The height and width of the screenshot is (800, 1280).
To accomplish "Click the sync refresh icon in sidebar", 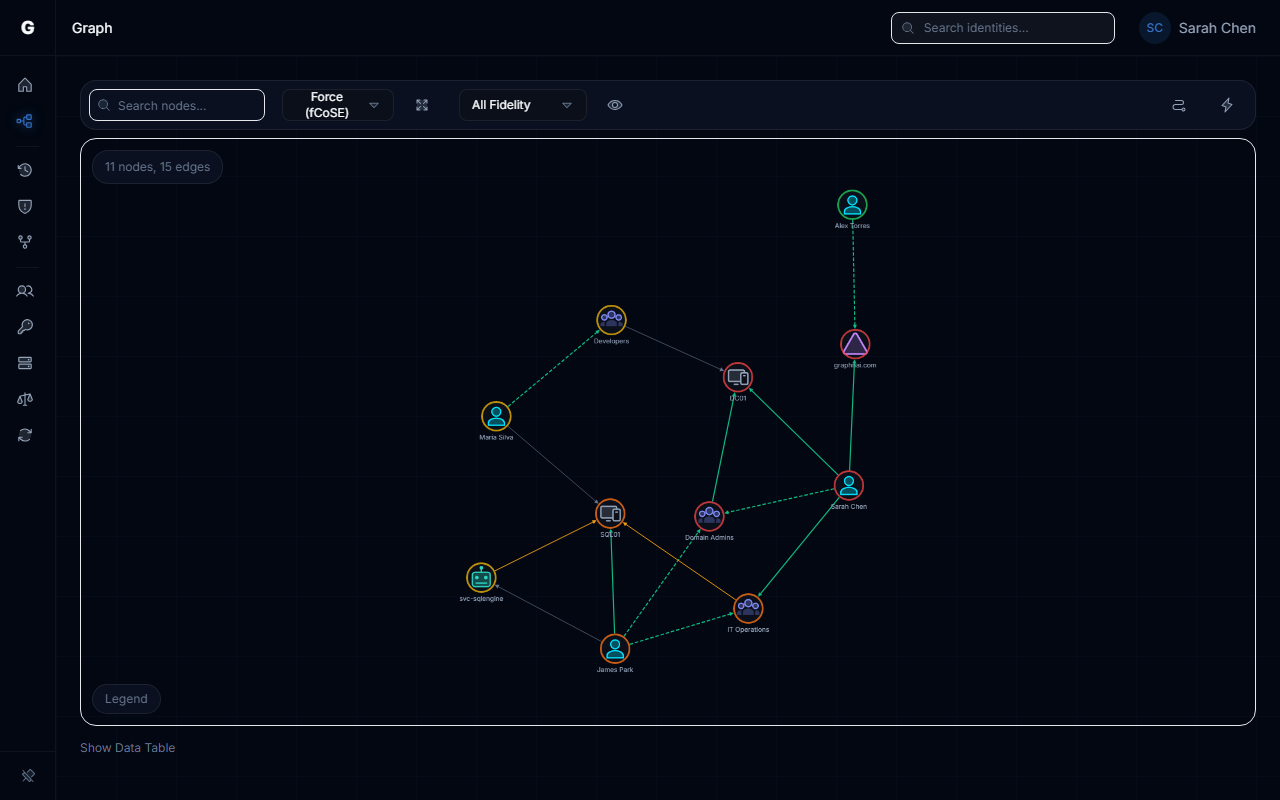I will click(25, 435).
